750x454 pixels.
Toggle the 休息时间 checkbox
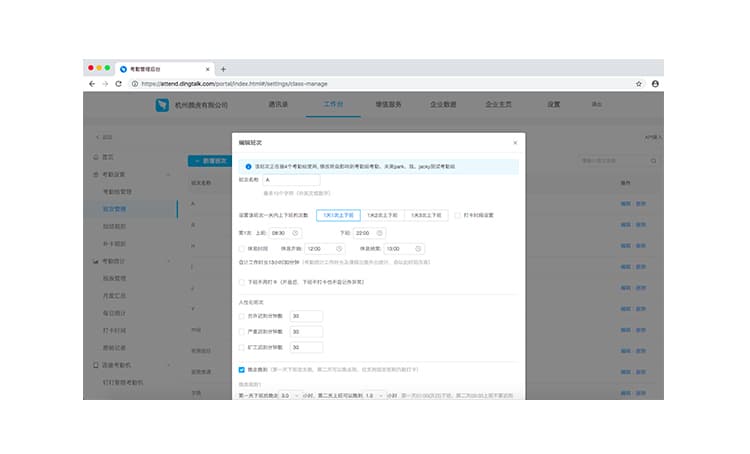[x=242, y=248]
